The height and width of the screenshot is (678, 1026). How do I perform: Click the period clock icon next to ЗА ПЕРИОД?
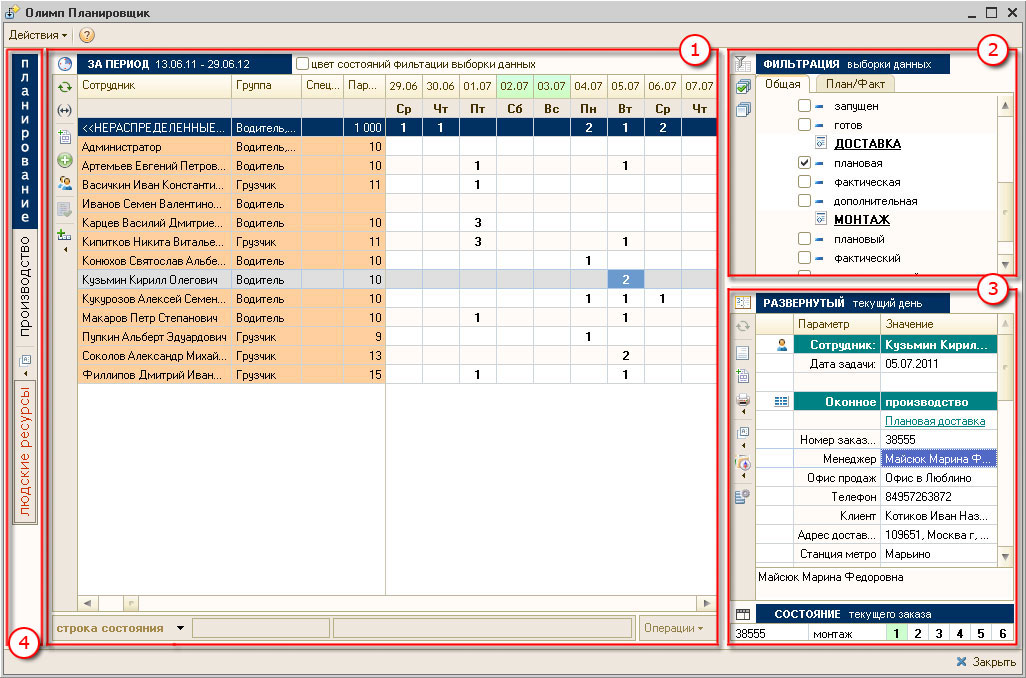tap(65, 63)
